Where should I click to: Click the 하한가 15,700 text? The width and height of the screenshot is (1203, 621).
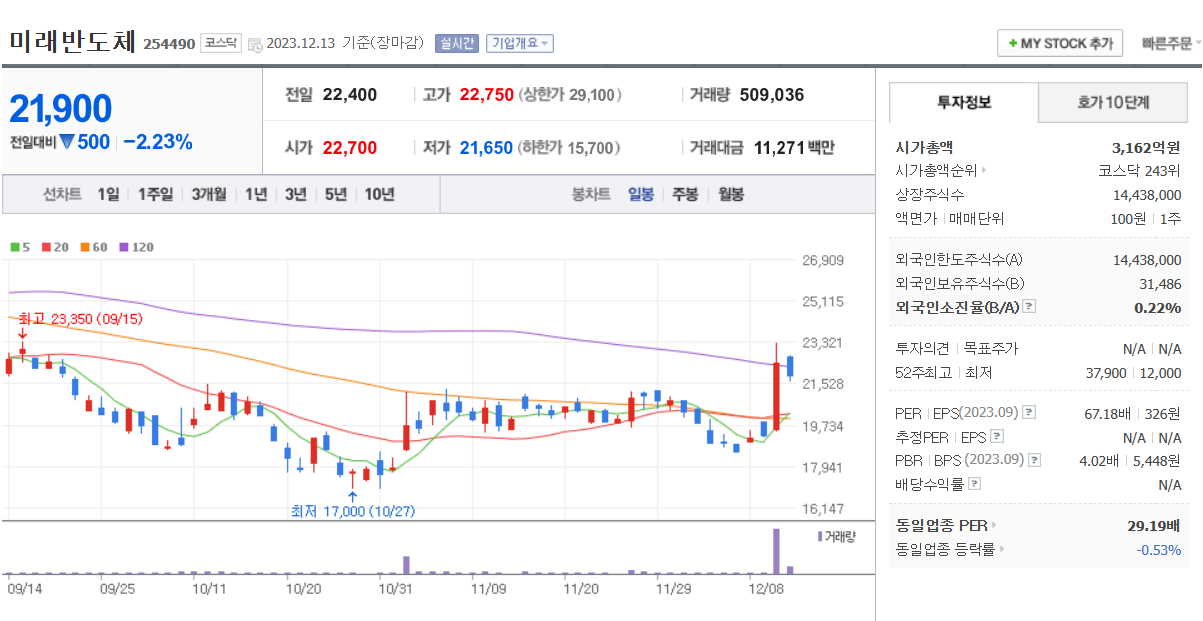point(569,148)
